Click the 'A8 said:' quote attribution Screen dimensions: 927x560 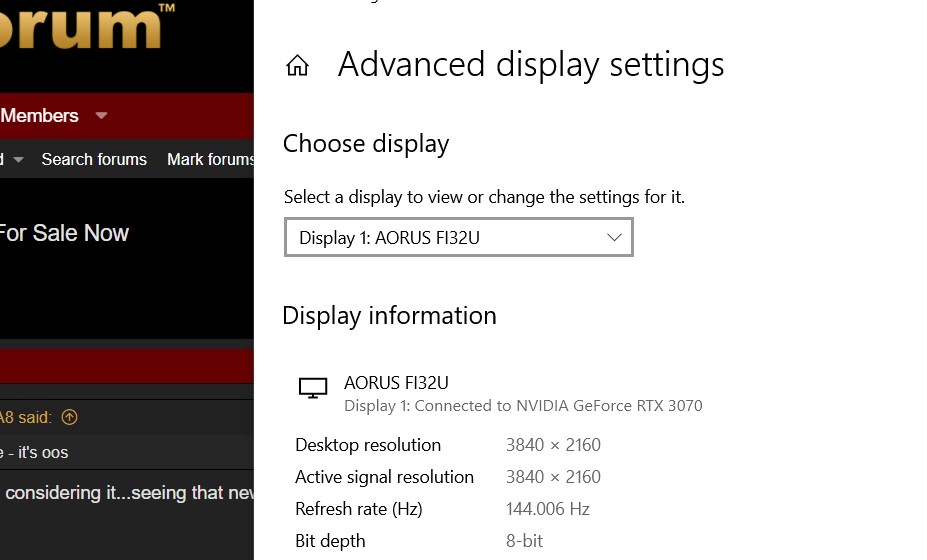[26, 417]
